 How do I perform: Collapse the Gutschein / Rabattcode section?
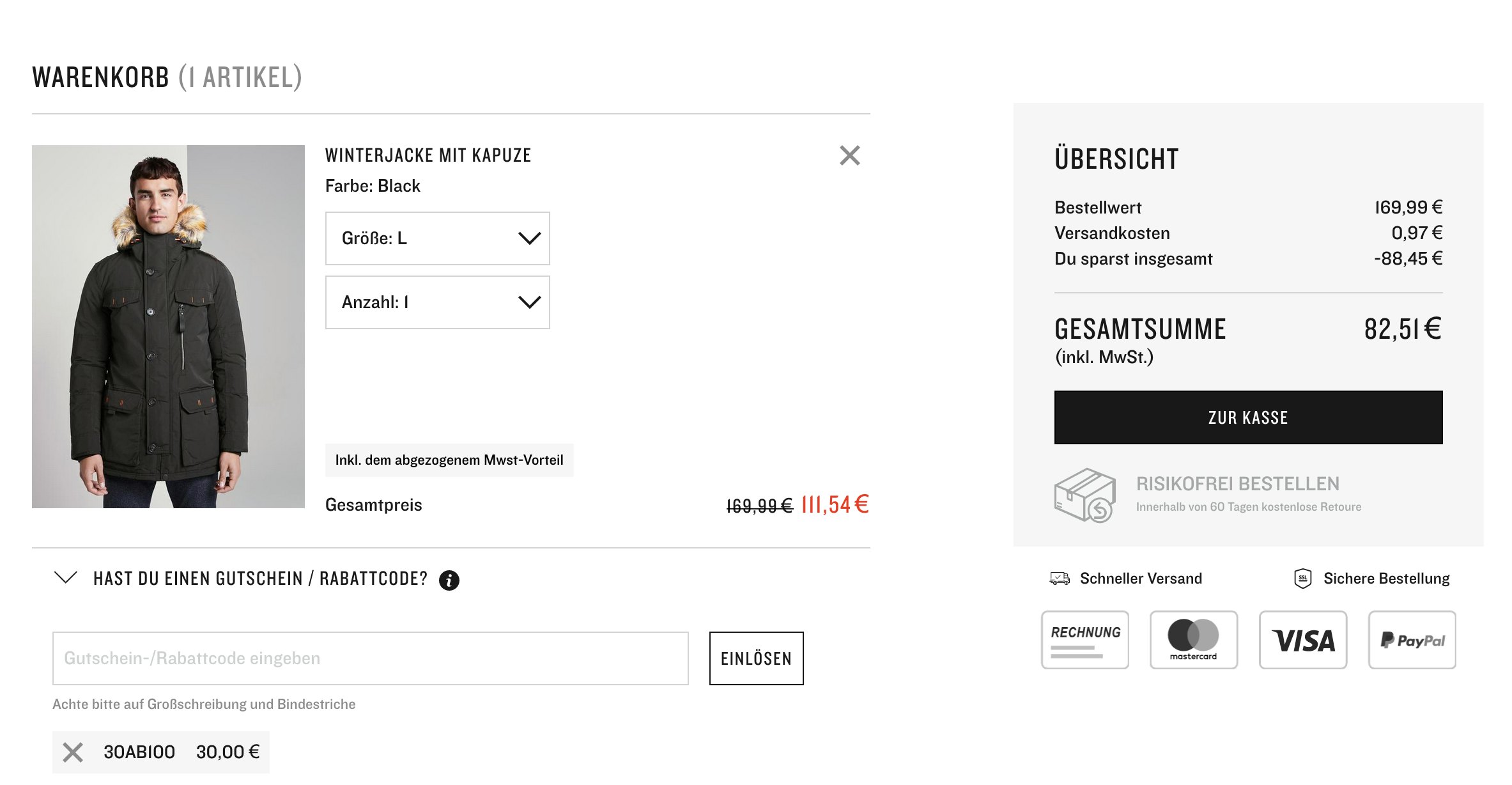66,578
